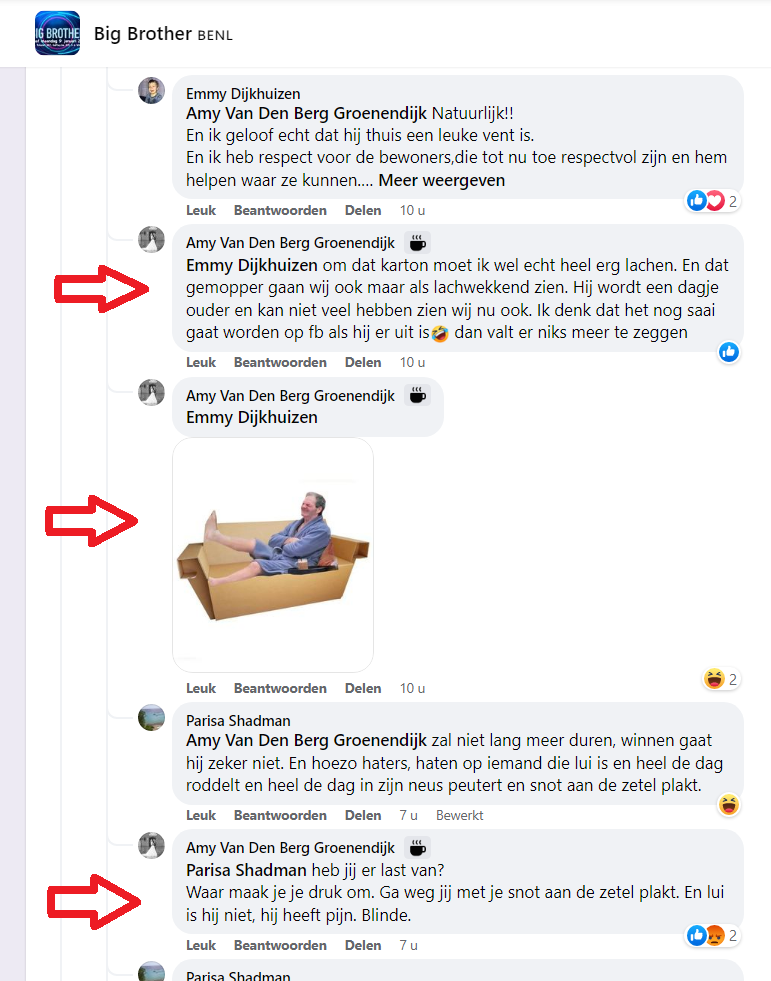Like Emmy Dijkhuizen's comment with Leuk
771x981 pixels.
tap(201, 210)
